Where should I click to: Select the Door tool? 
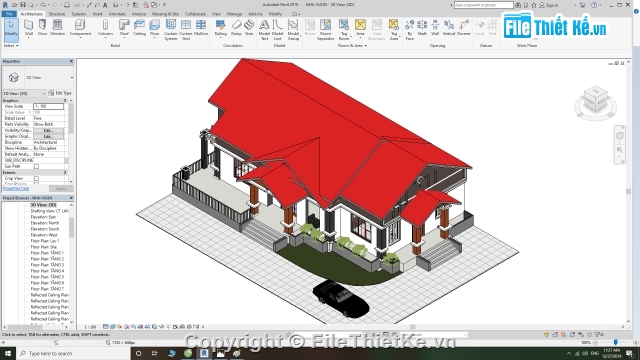click(x=42, y=28)
